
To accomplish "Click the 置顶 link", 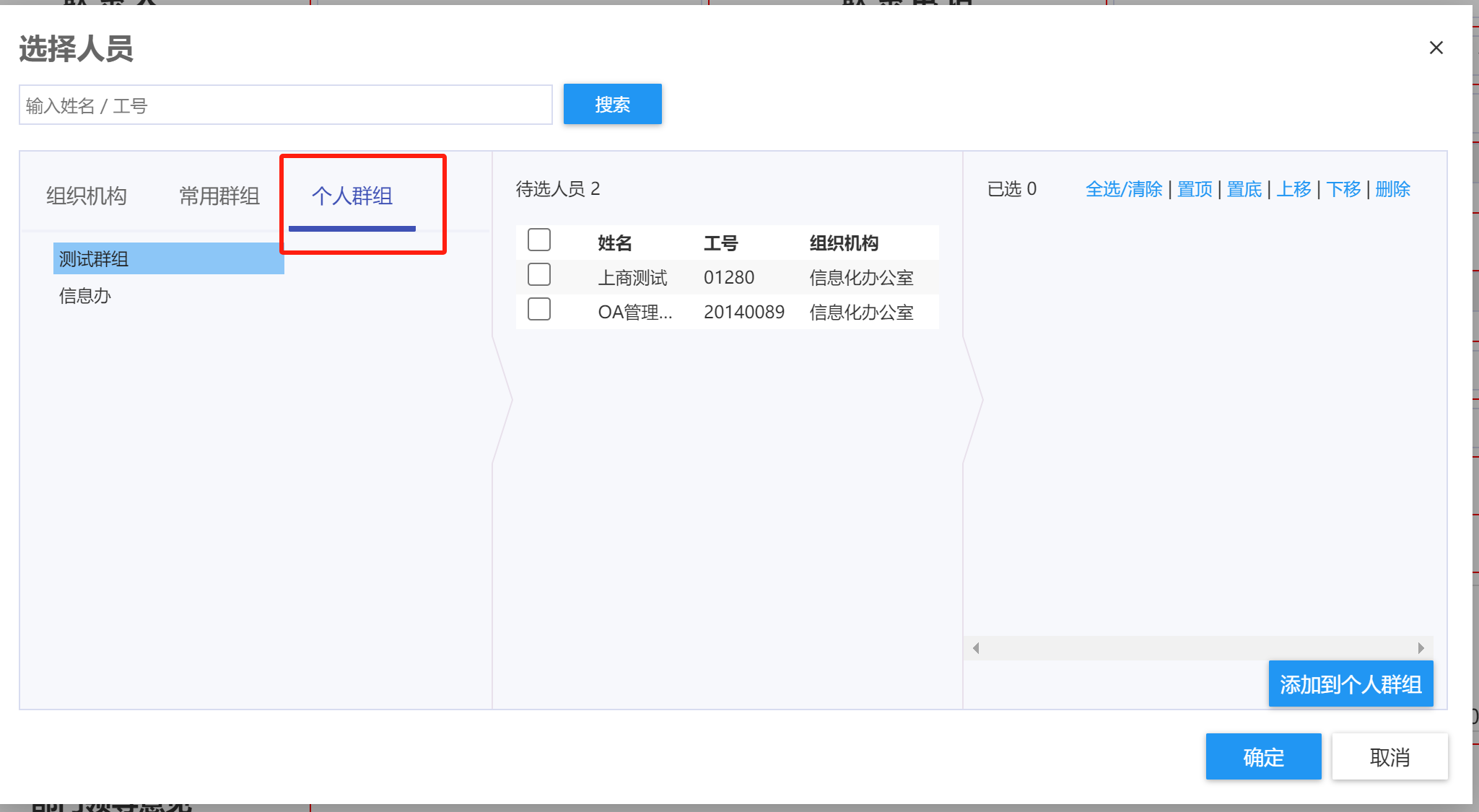I will click(1195, 189).
